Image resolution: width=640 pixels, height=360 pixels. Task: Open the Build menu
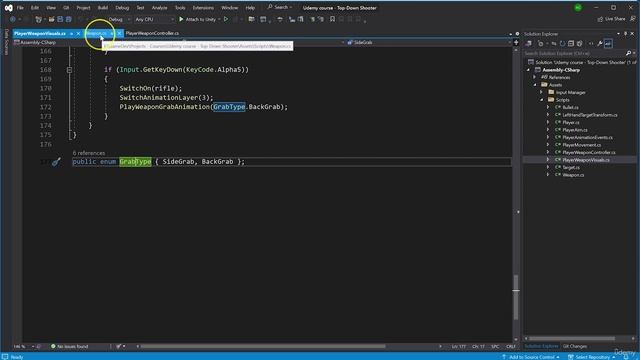coord(103,8)
